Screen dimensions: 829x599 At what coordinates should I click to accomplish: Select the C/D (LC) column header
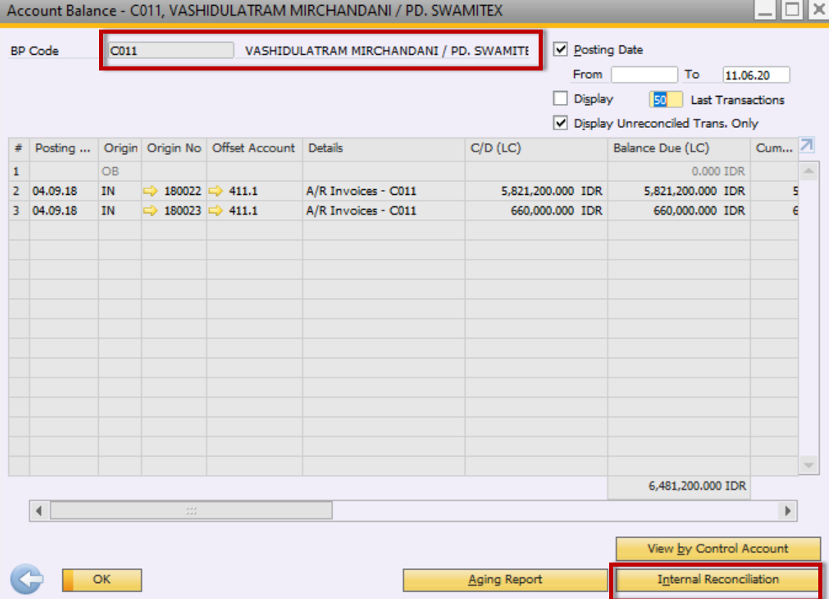tap(536, 149)
